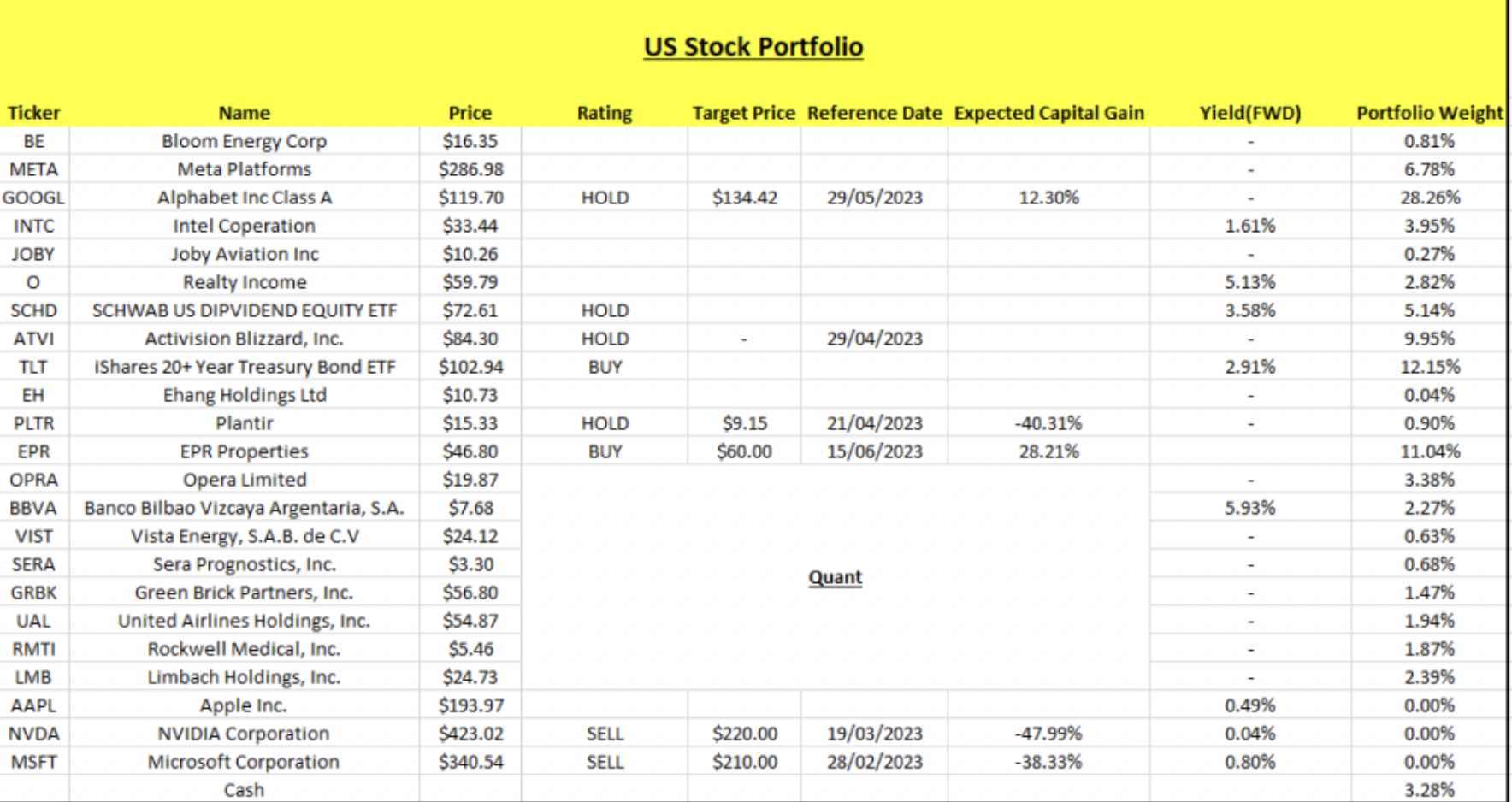Click the BBVA ticker cell
Screen dimensions: 1512x802
point(34,508)
